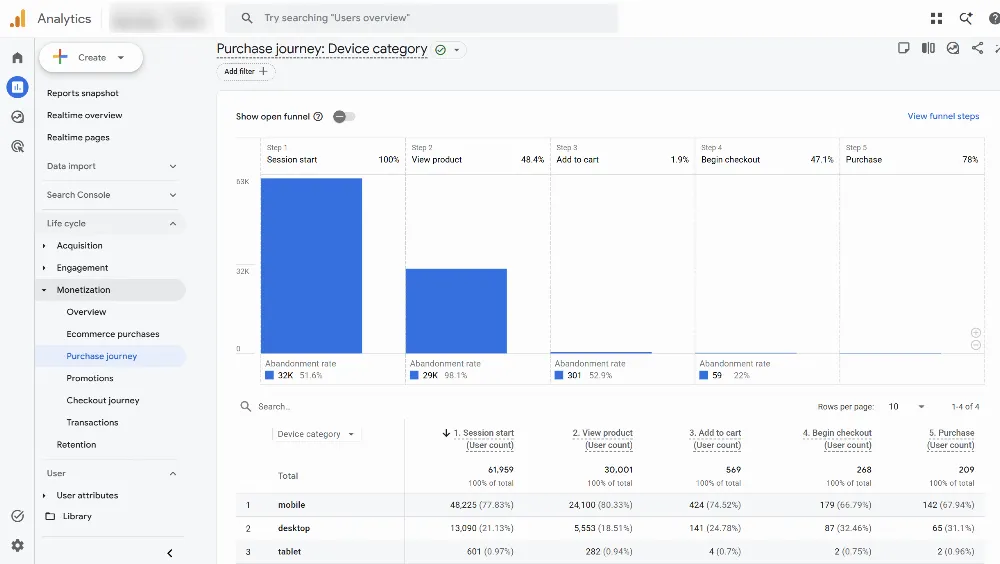Click the table Search input
Viewport: 1000px width, 564px height.
(274, 406)
